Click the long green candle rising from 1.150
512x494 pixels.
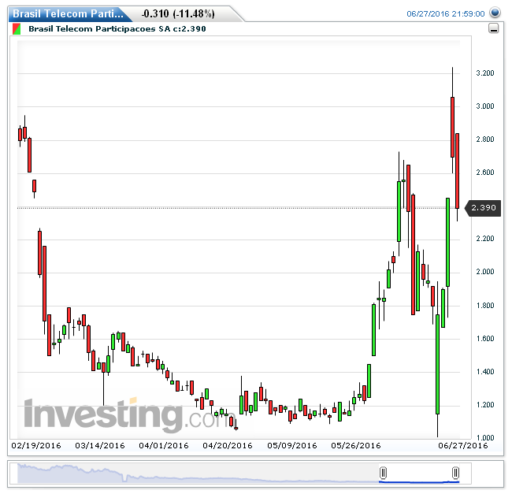pyautogui.click(x=438, y=364)
